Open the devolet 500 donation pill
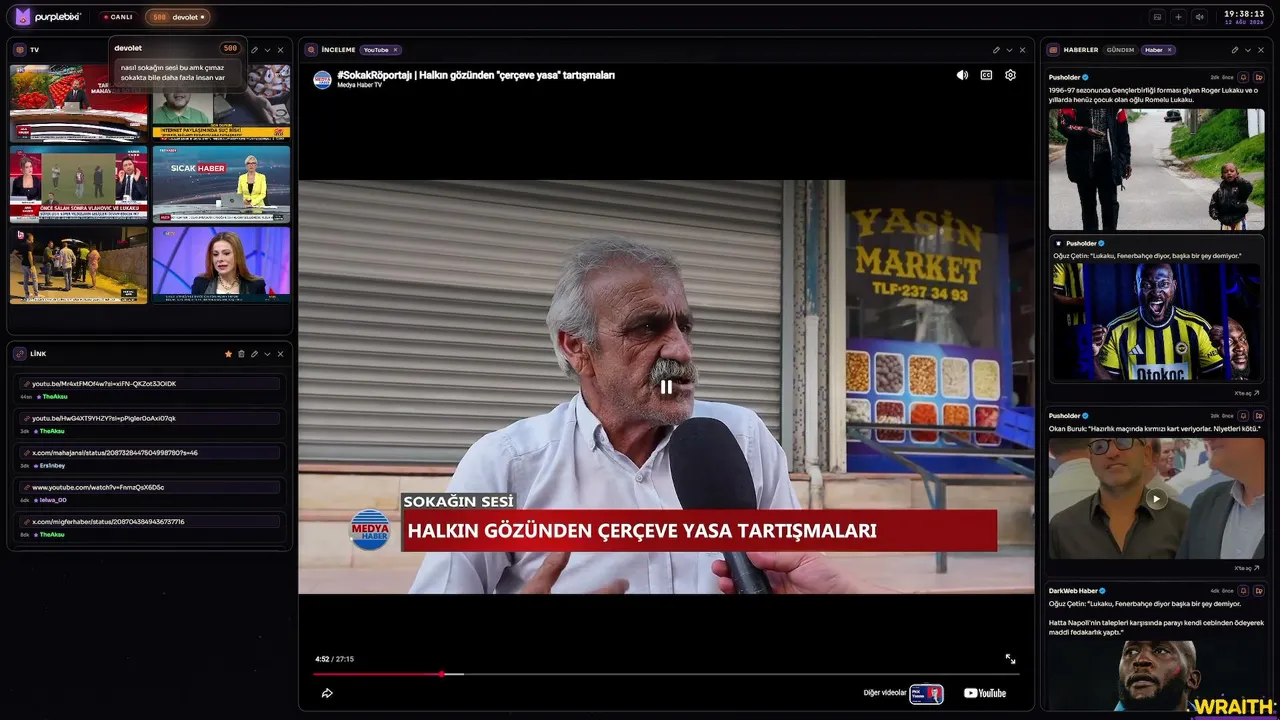The height and width of the screenshot is (720, 1280). (x=178, y=17)
